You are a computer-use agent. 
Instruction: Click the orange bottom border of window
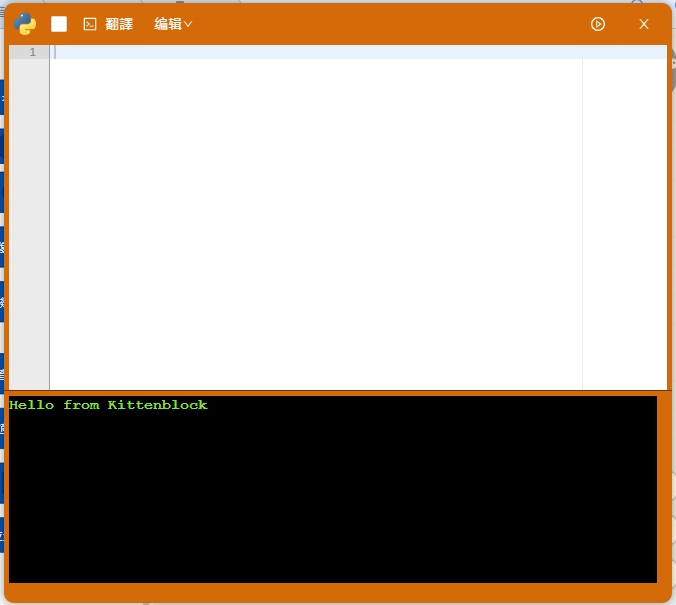338,593
